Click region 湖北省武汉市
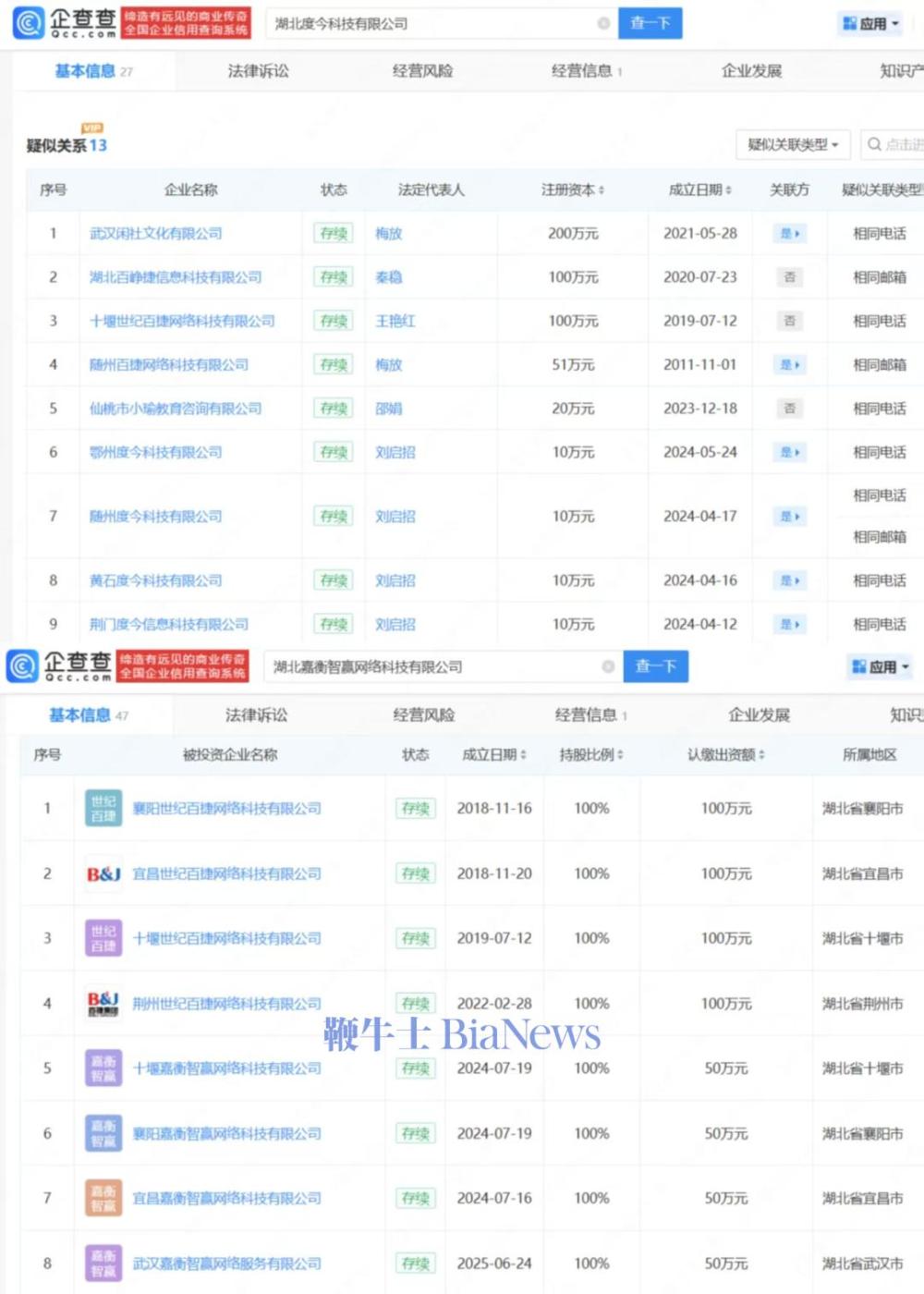This screenshot has width=924, height=1294. (863, 1263)
